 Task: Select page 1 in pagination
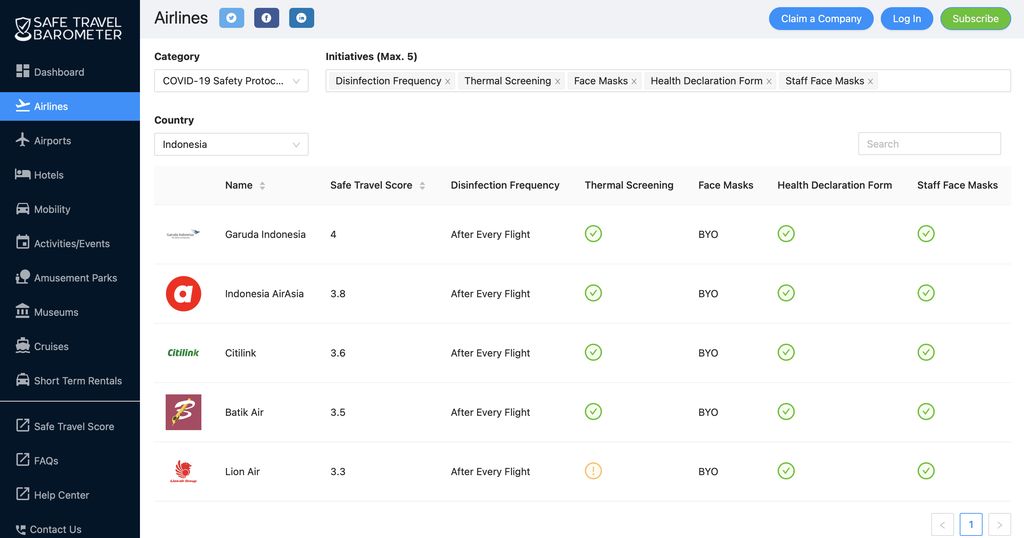point(971,524)
